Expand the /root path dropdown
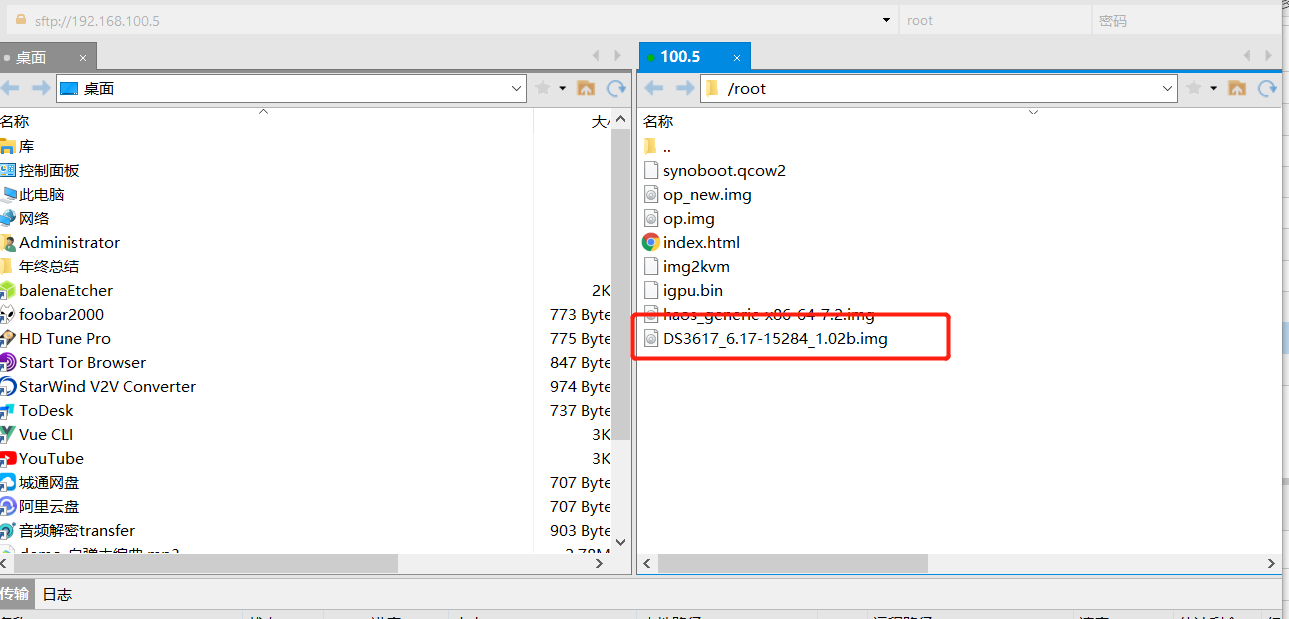Viewport: 1289px width, 619px height. [x=1168, y=89]
